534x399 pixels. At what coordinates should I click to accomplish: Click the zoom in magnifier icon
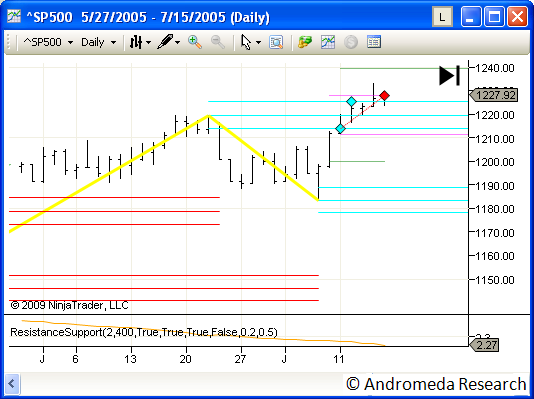195,42
